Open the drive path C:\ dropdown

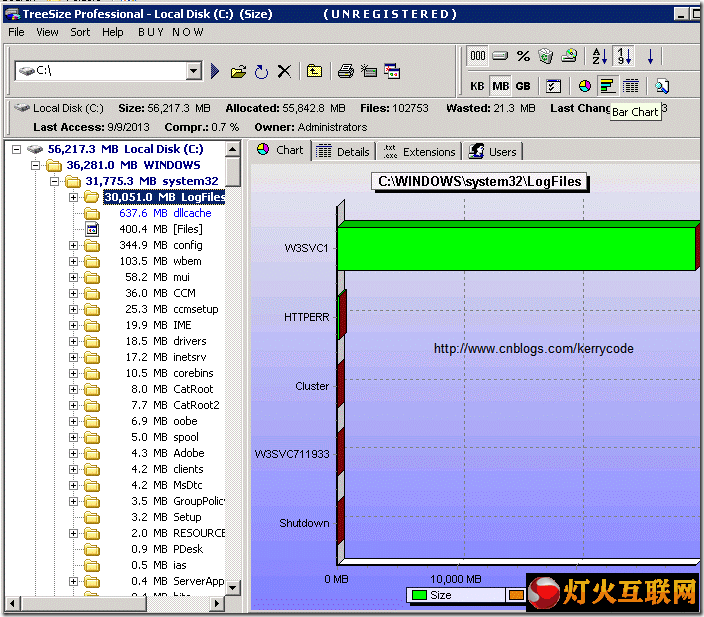coord(194,71)
